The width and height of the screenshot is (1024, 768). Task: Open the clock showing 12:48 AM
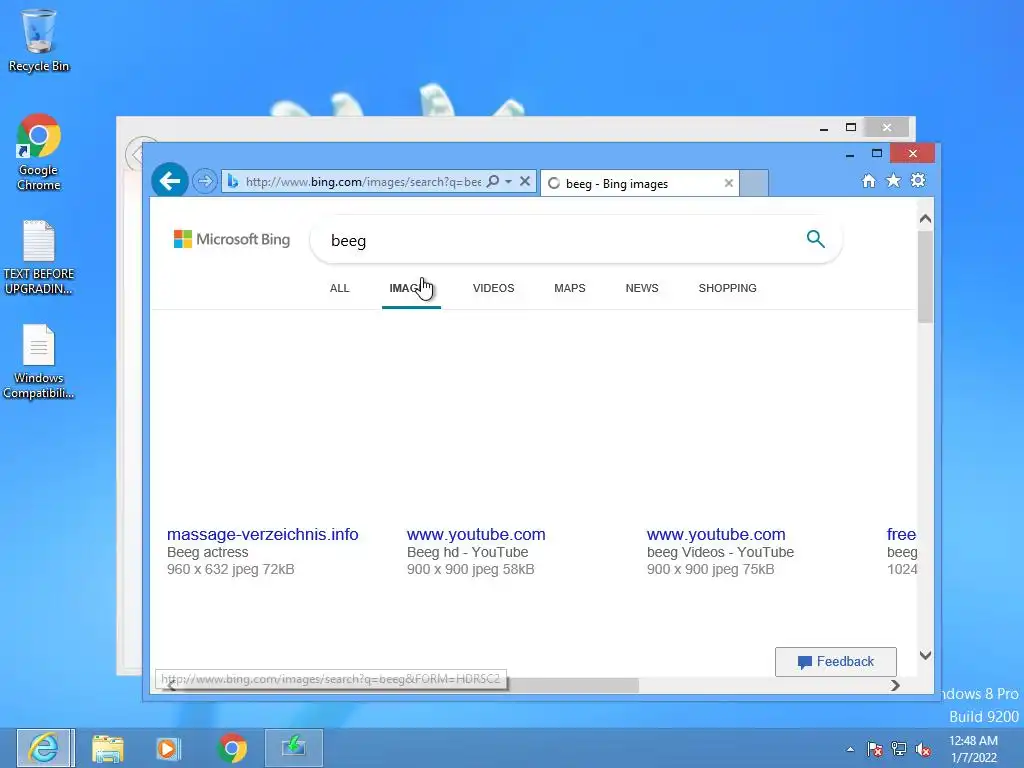coord(973,749)
